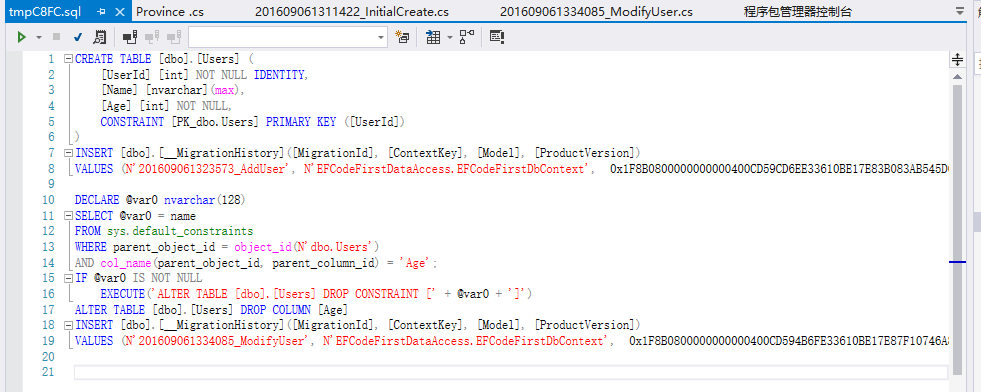Close the tmpC8FC.sql tab

click(121, 12)
